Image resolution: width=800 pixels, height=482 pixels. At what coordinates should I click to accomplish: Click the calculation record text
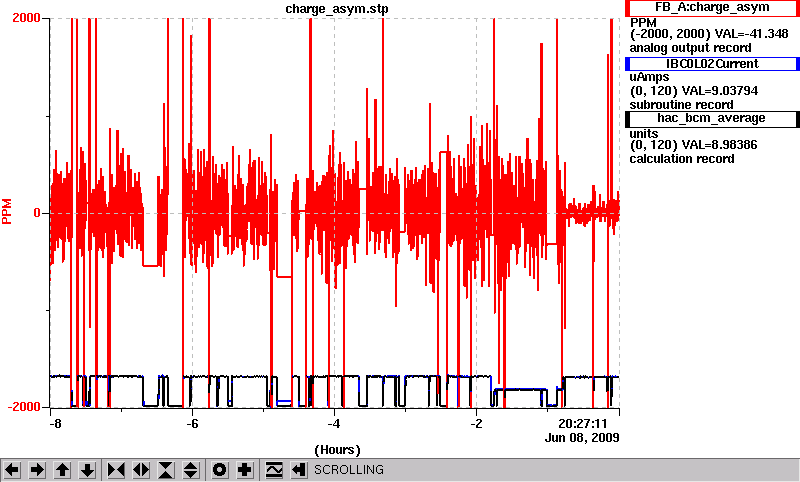(x=682, y=159)
